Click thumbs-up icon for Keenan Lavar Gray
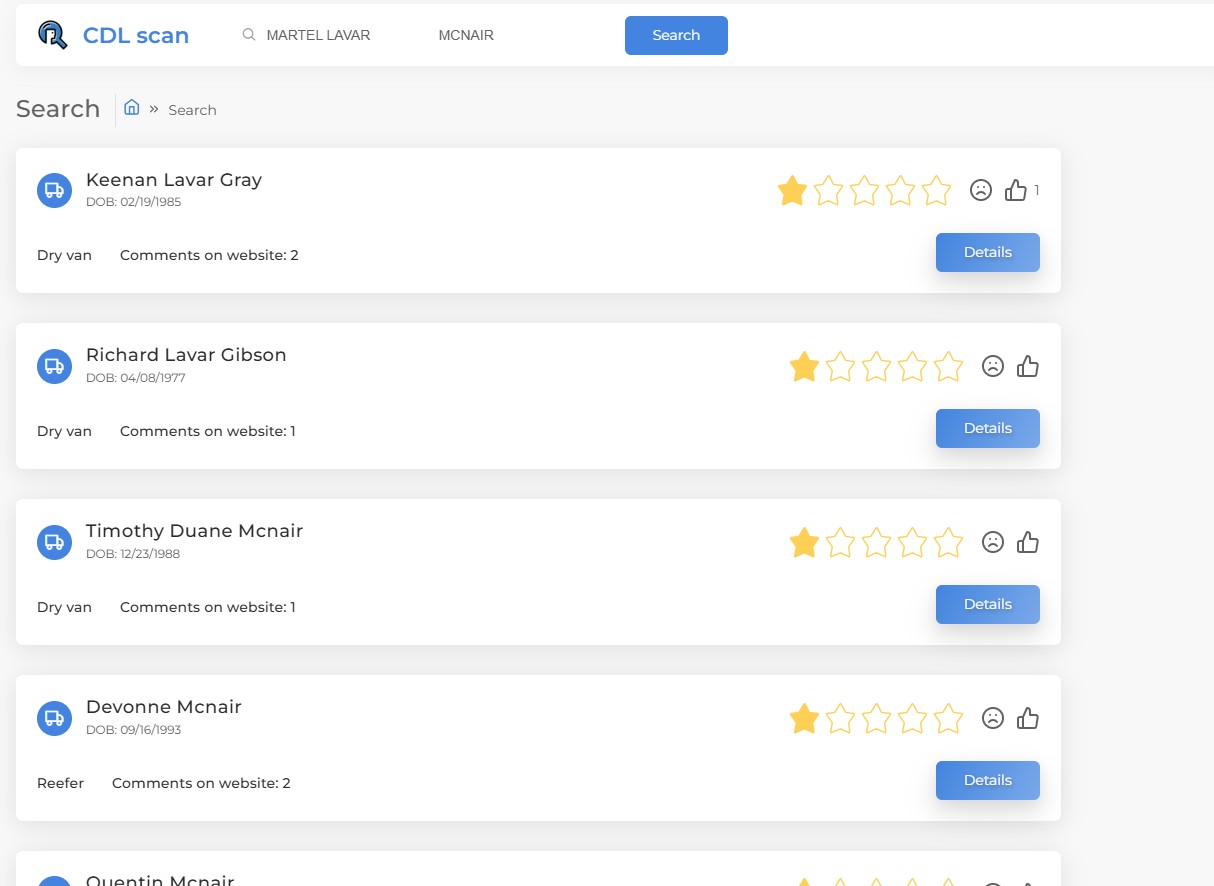The image size is (1214, 886). [x=1016, y=190]
